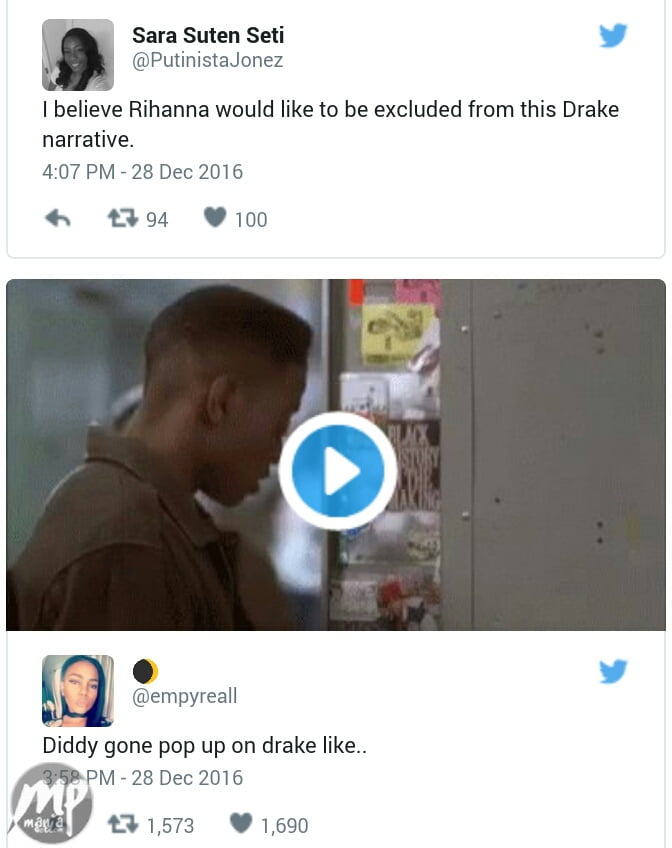
Task: Click the tweet text about Rihanna
Action: [331, 124]
